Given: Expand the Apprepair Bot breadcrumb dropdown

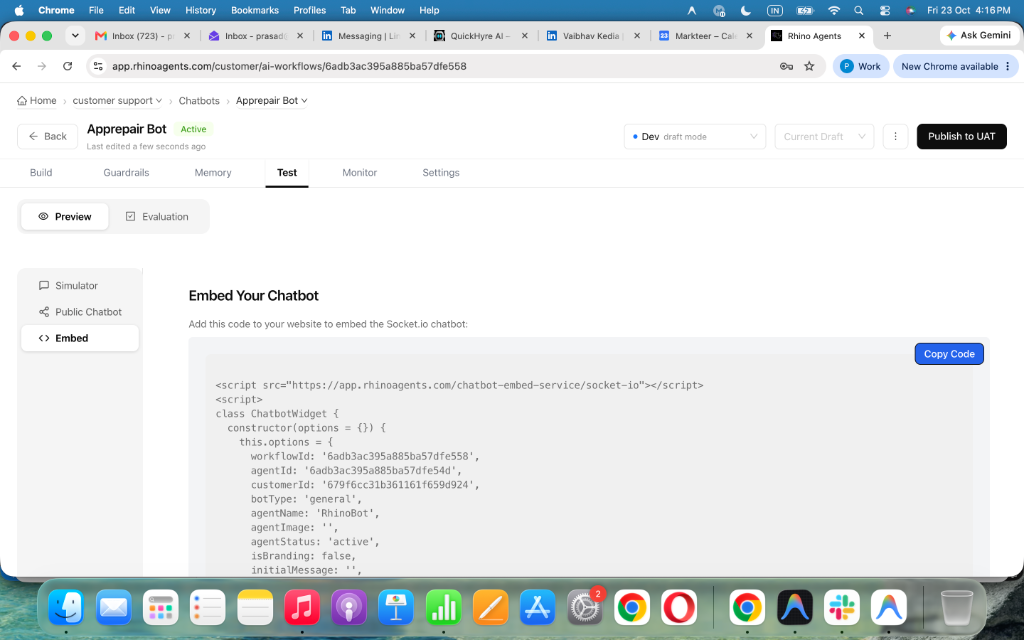Looking at the screenshot, I should [x=272, y=101].
